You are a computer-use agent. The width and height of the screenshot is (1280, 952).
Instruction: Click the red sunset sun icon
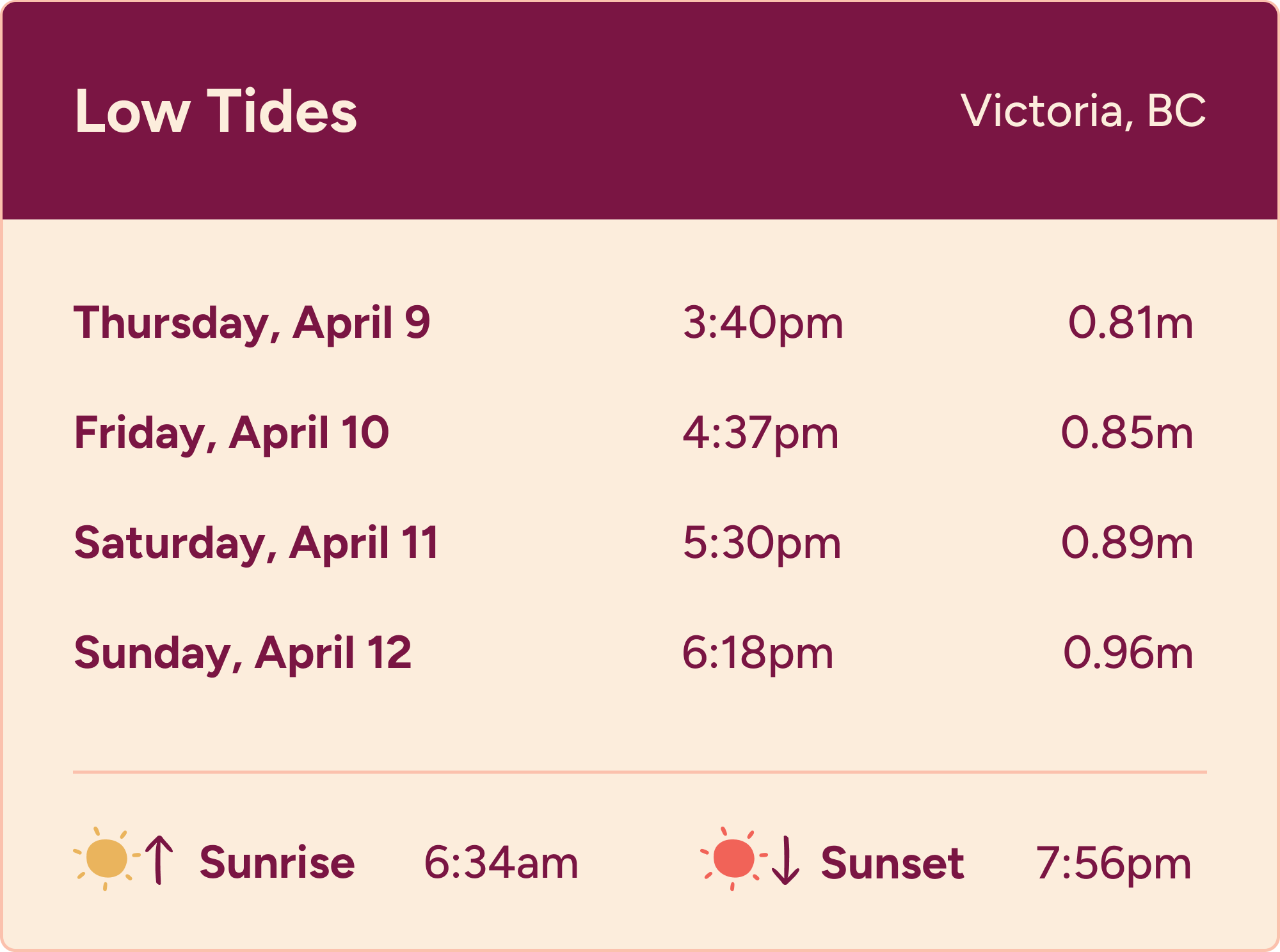733,859
